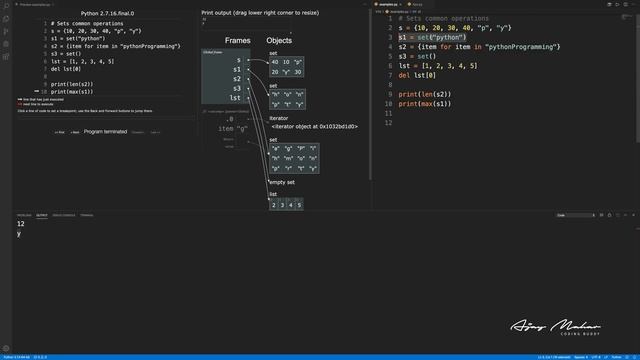640x360 pixels.
Task: Open the output channel dropdown showing Code
Action: (x=576, y=215)
